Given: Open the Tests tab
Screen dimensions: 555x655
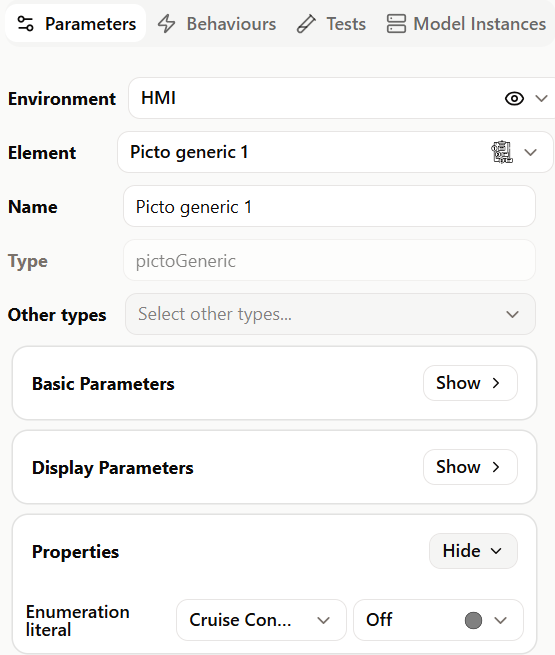Looking at the screenshot, I should tap(331, 23).
